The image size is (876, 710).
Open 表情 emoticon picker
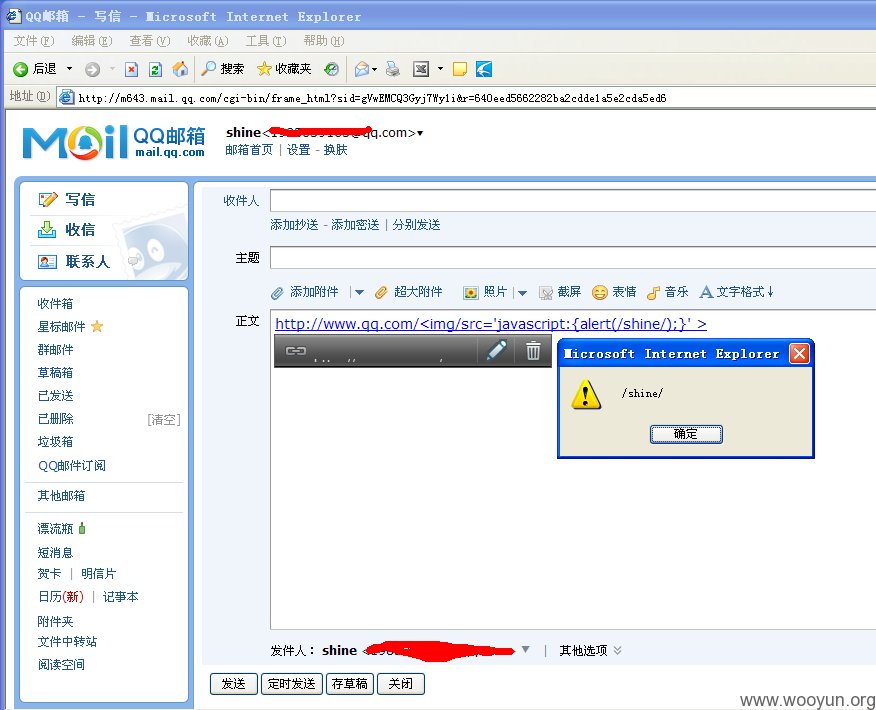tap(614, 292)
